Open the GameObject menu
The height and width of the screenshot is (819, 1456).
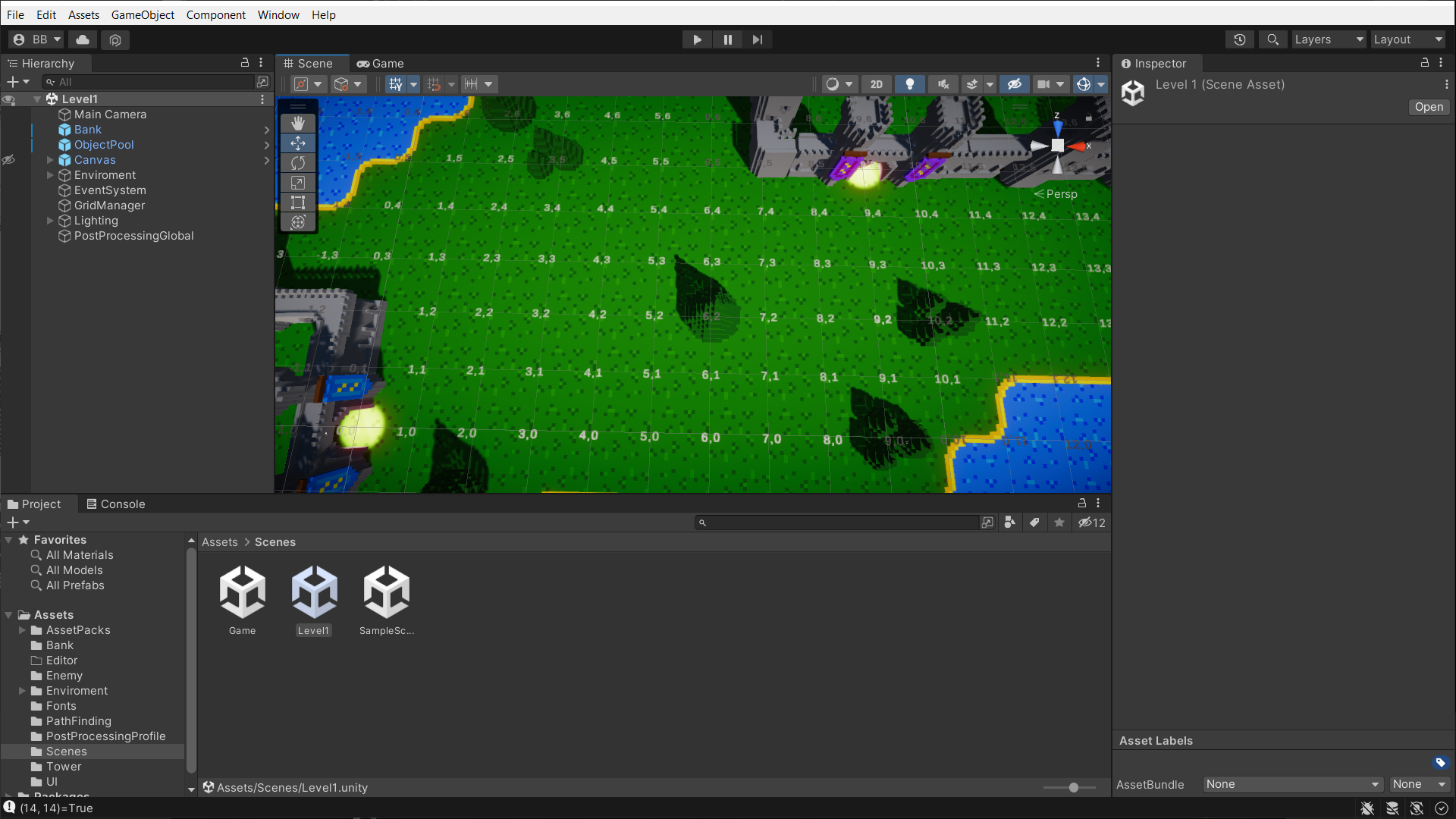(x=143, y=14)
